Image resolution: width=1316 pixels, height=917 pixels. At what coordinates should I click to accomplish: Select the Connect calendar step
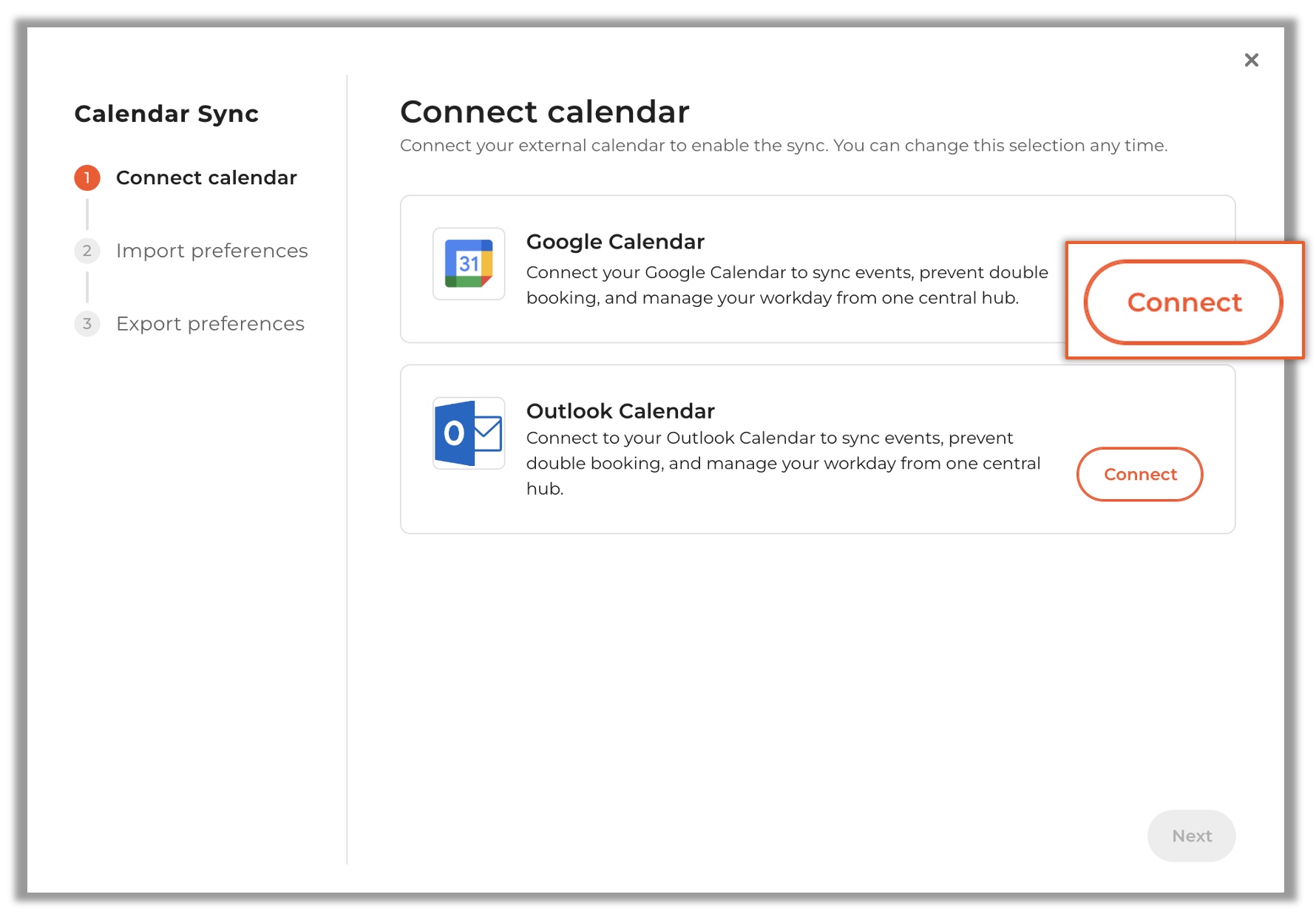point(206,177)
